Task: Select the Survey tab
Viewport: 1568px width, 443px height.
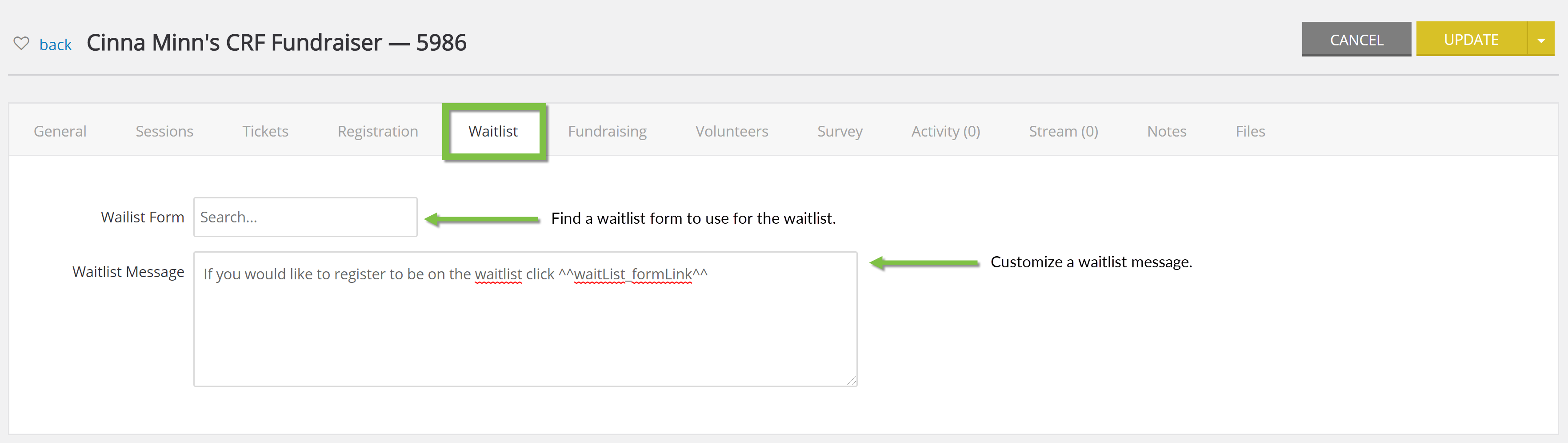Action: (840, 131)
